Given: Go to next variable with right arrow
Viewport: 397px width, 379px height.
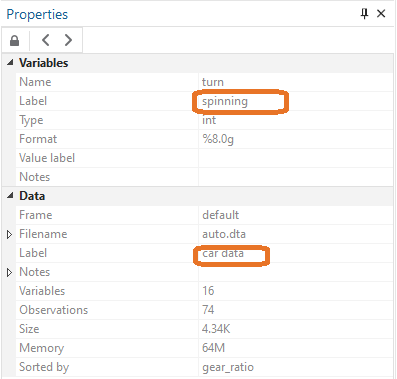Looking at the screenshot, I should coord(68,40).
